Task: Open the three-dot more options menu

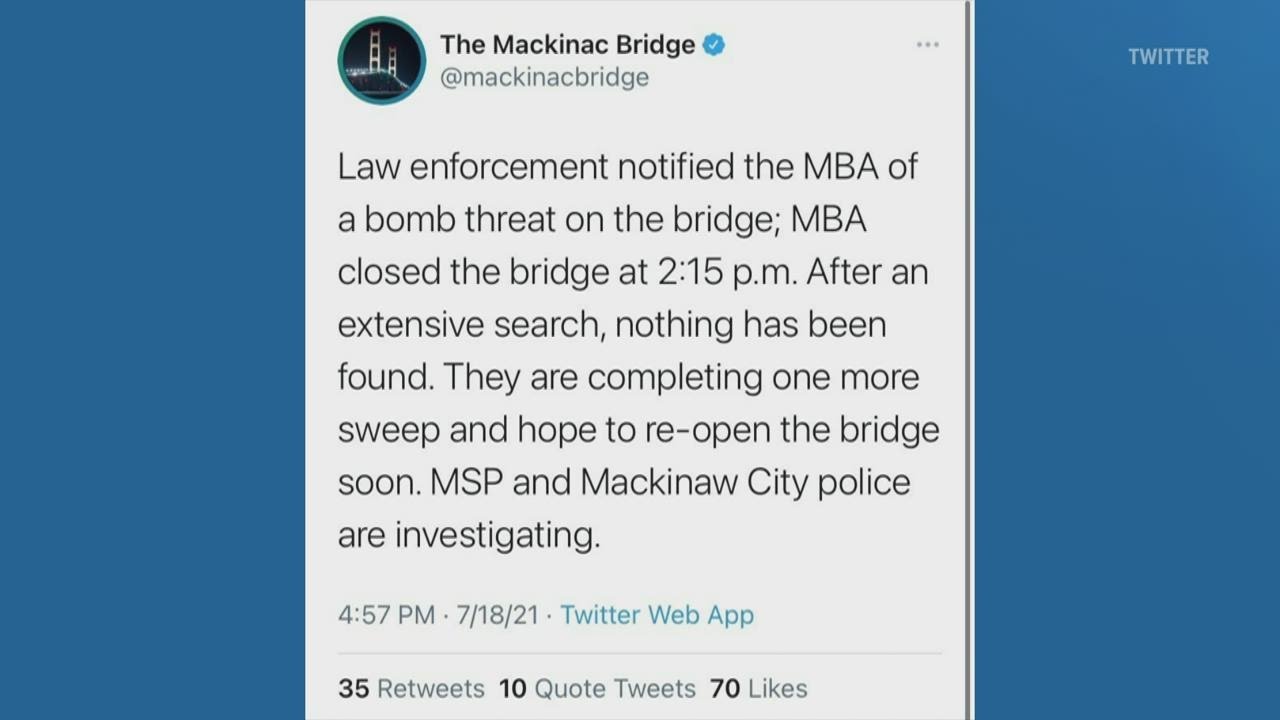Action: tap(927, 45)
